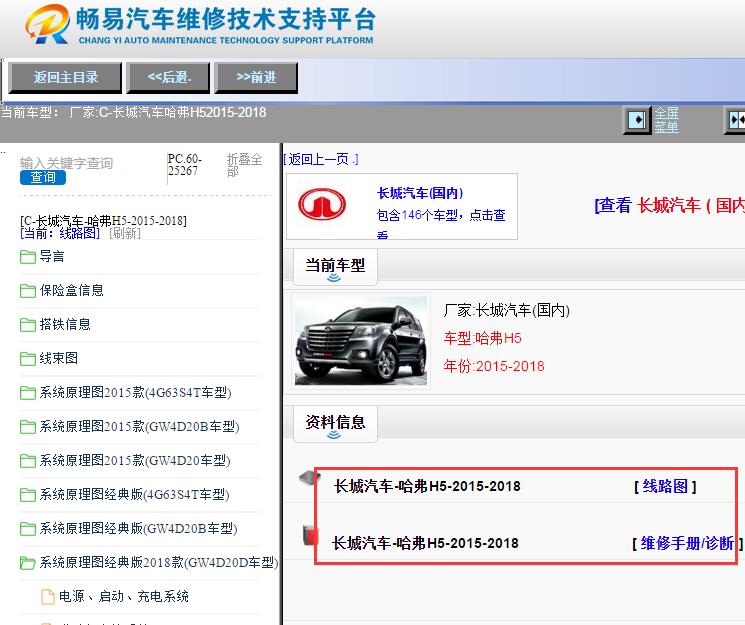Select tree item 保险盒信息
The image size is (745, 625).
tap(72, 290)
